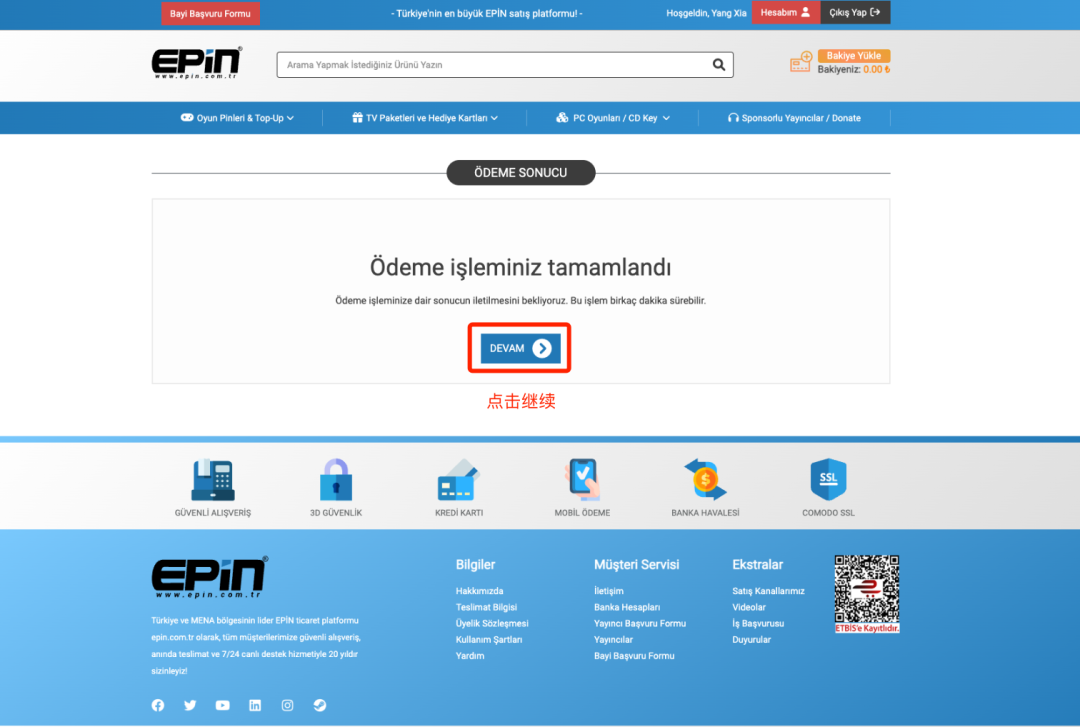Expand PC Oyunları / CD Key dropdown
The image size is (1080, 727).
click(x=613, y=118)
